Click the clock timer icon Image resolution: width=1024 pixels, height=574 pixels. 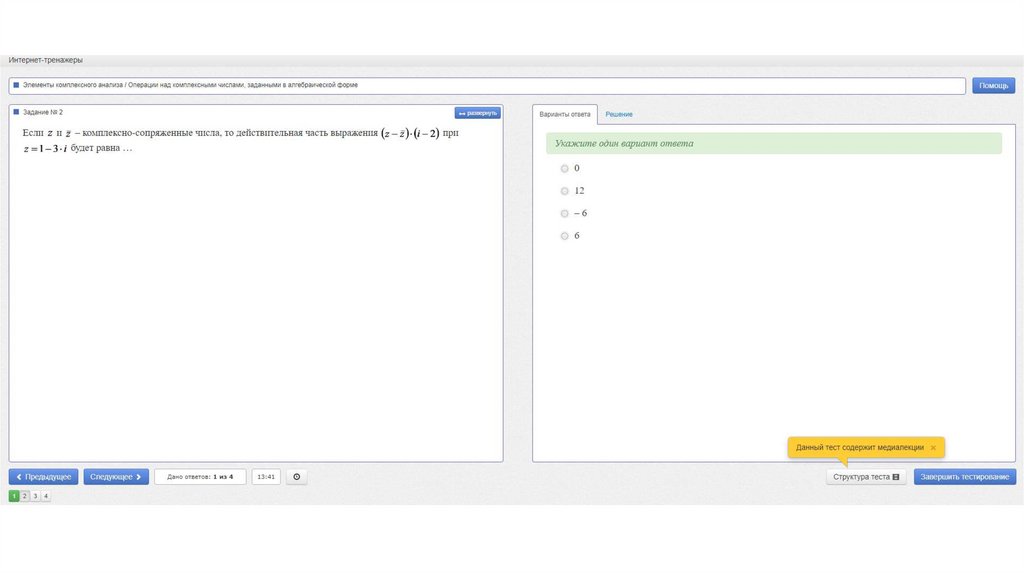296,477
